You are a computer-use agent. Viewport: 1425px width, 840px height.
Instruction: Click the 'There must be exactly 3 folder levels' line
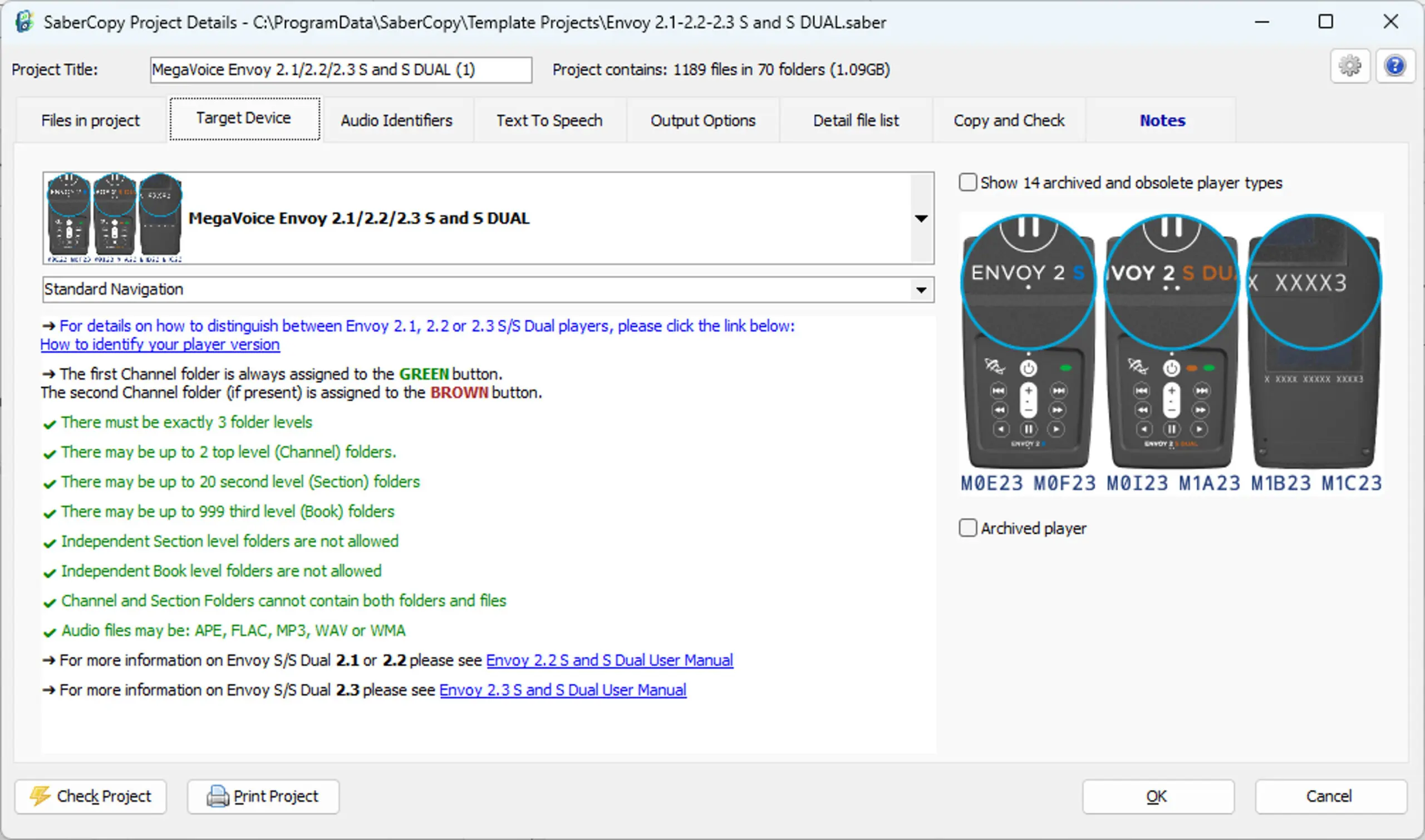click(187, 423)
